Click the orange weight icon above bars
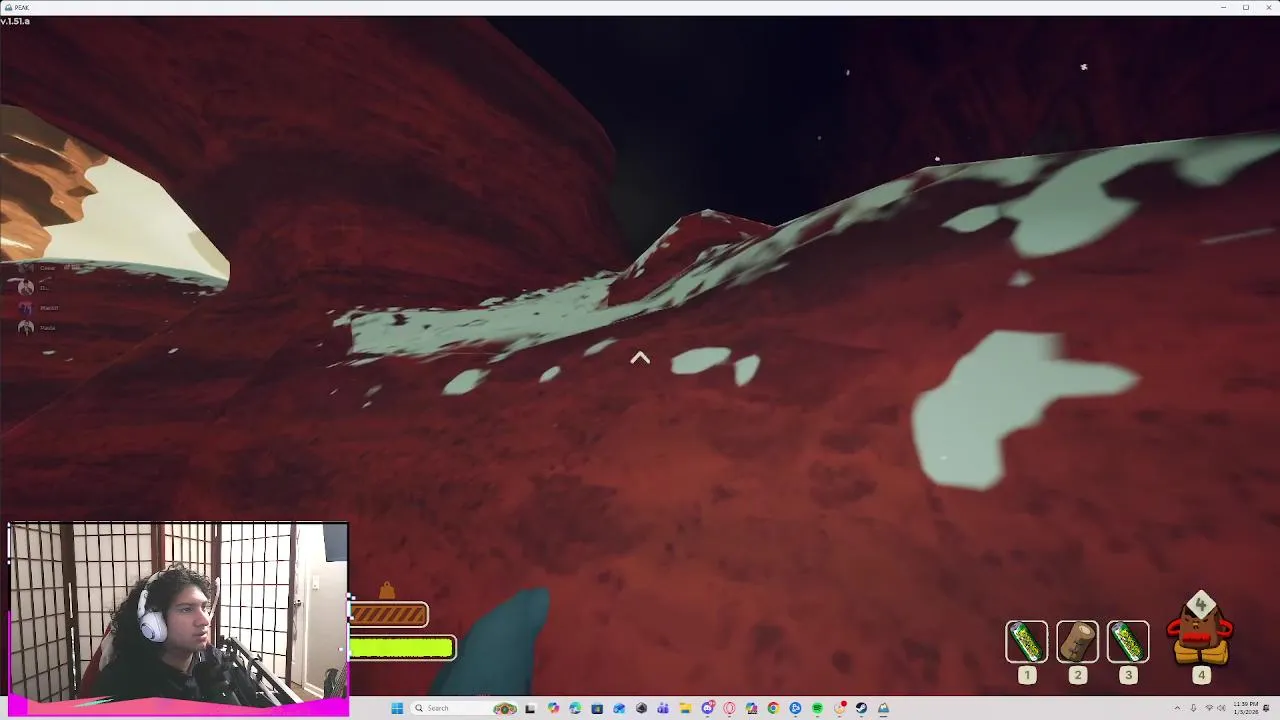Screen dimensions: 1280x720 [x=387, y=591]
